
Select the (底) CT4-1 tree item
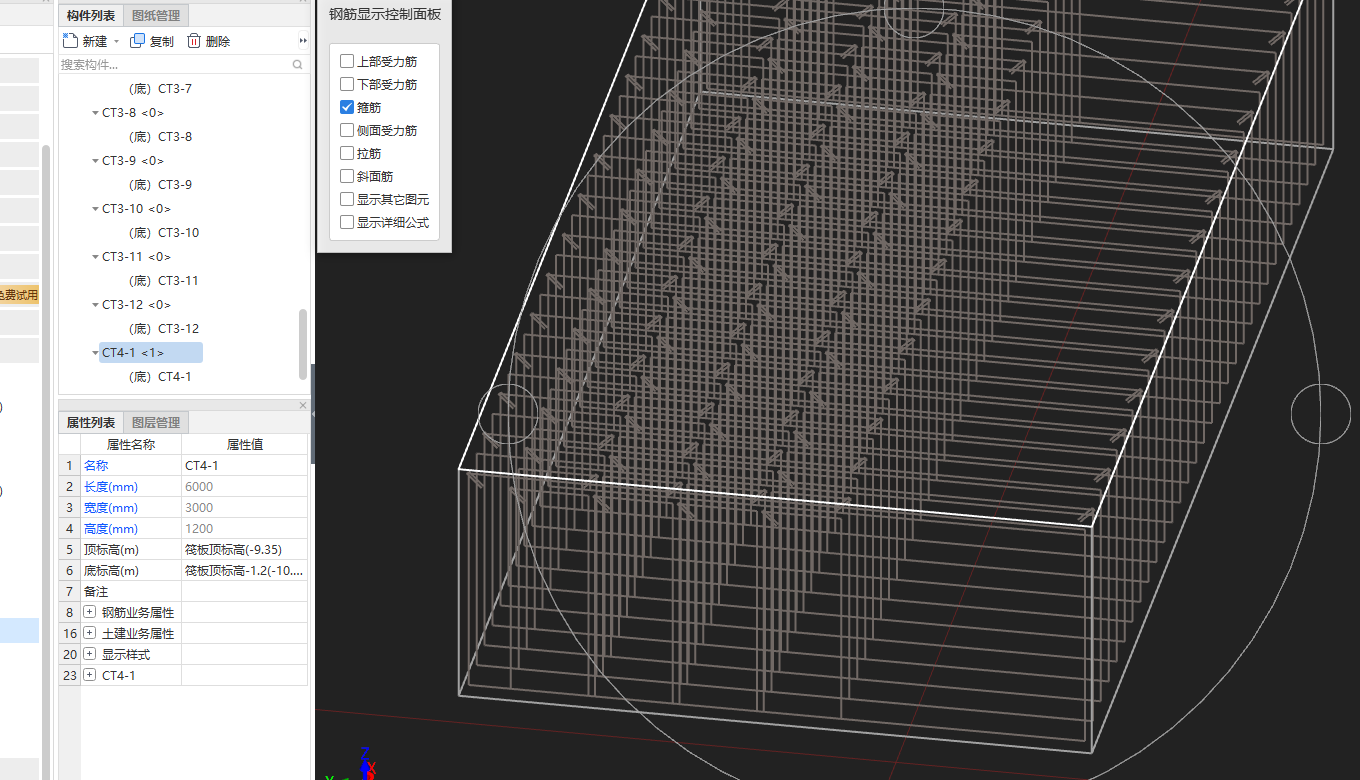click(161, 377)
